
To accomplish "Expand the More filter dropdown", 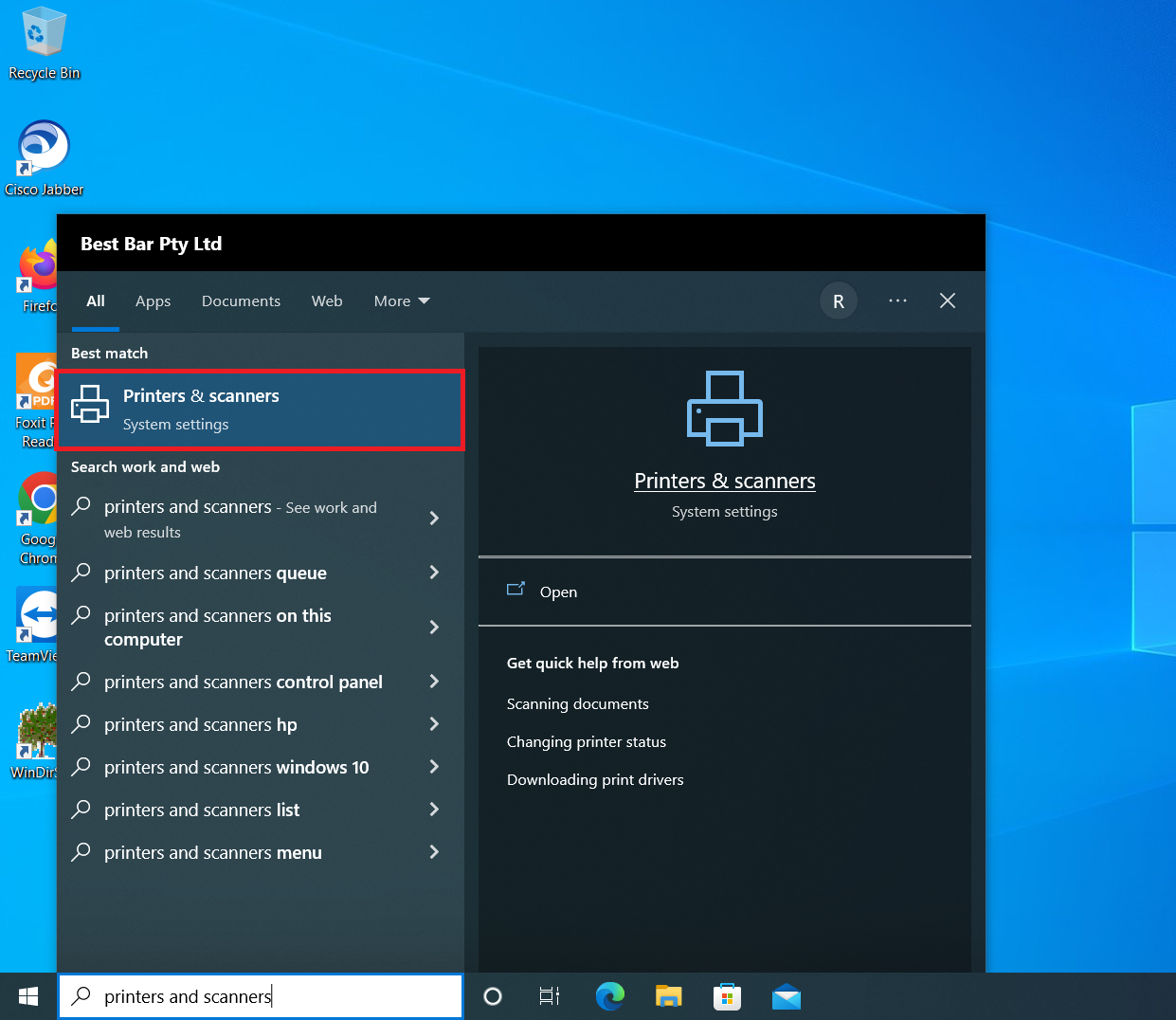I will [x=402, y=301].
